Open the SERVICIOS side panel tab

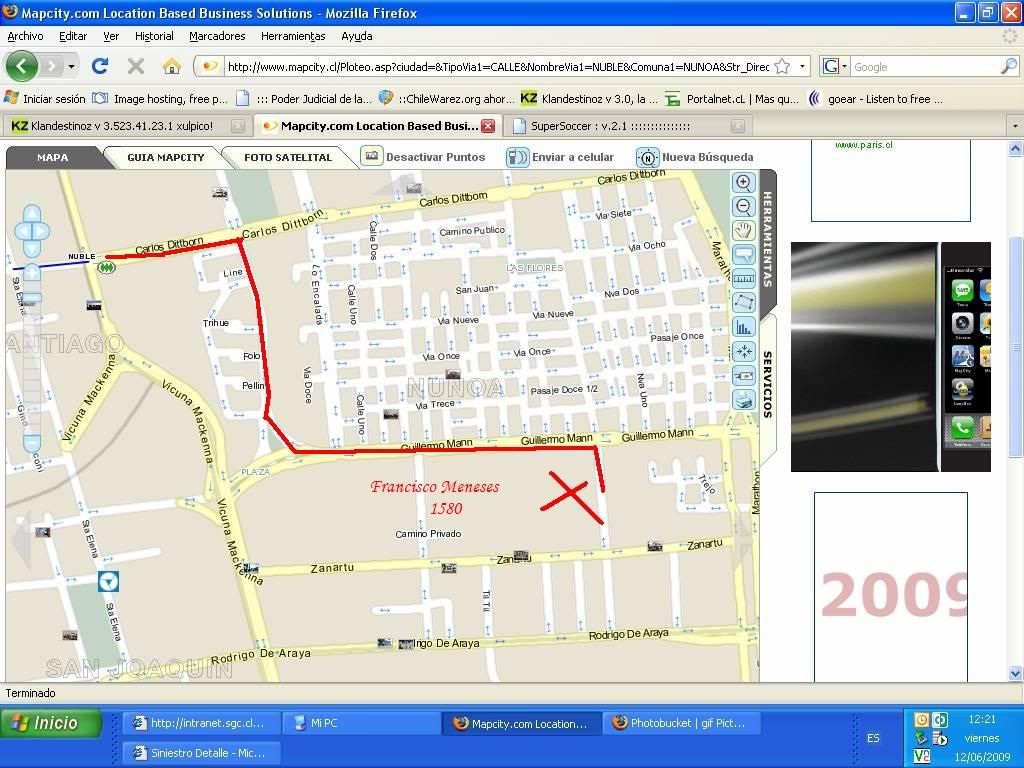tap(768, 384)
